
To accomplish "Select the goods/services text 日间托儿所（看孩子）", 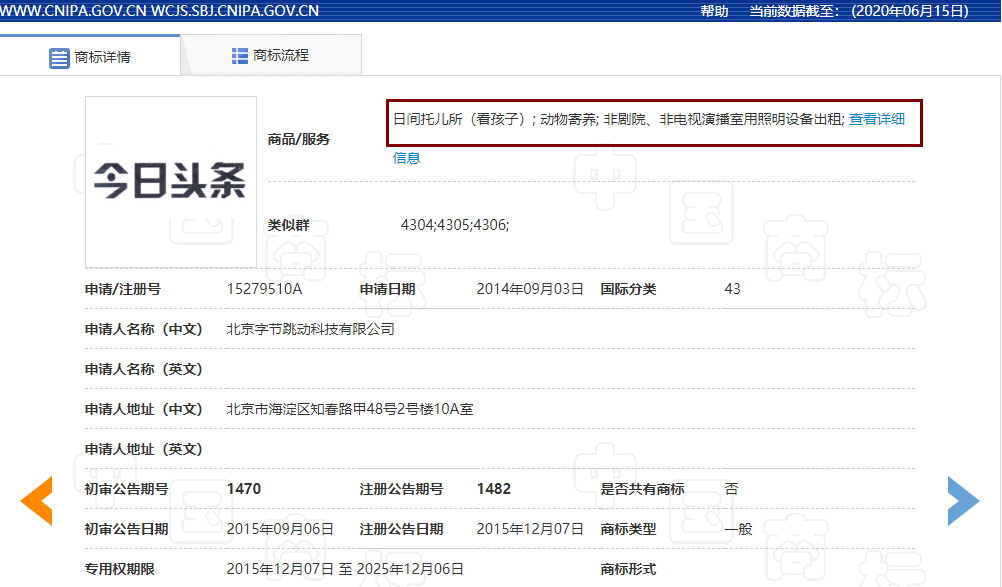I will coord(459,119).
